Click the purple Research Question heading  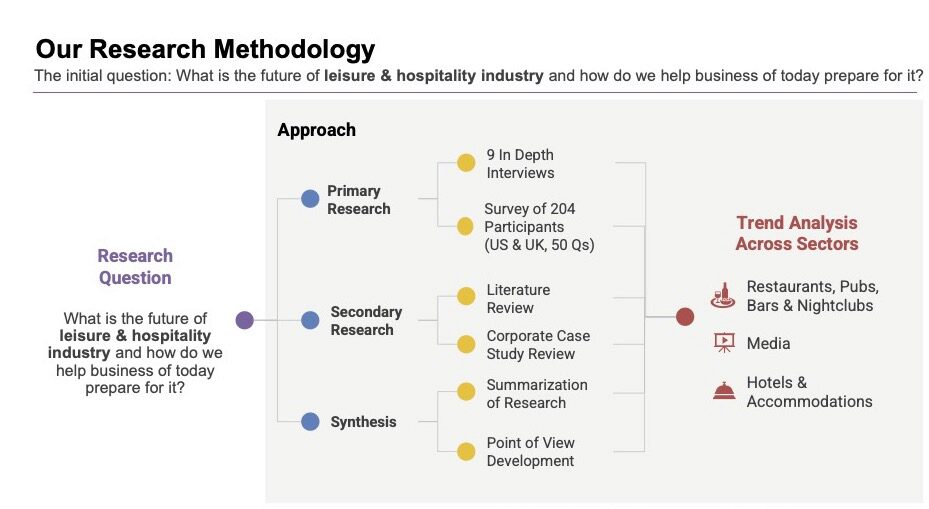[135, 267]
